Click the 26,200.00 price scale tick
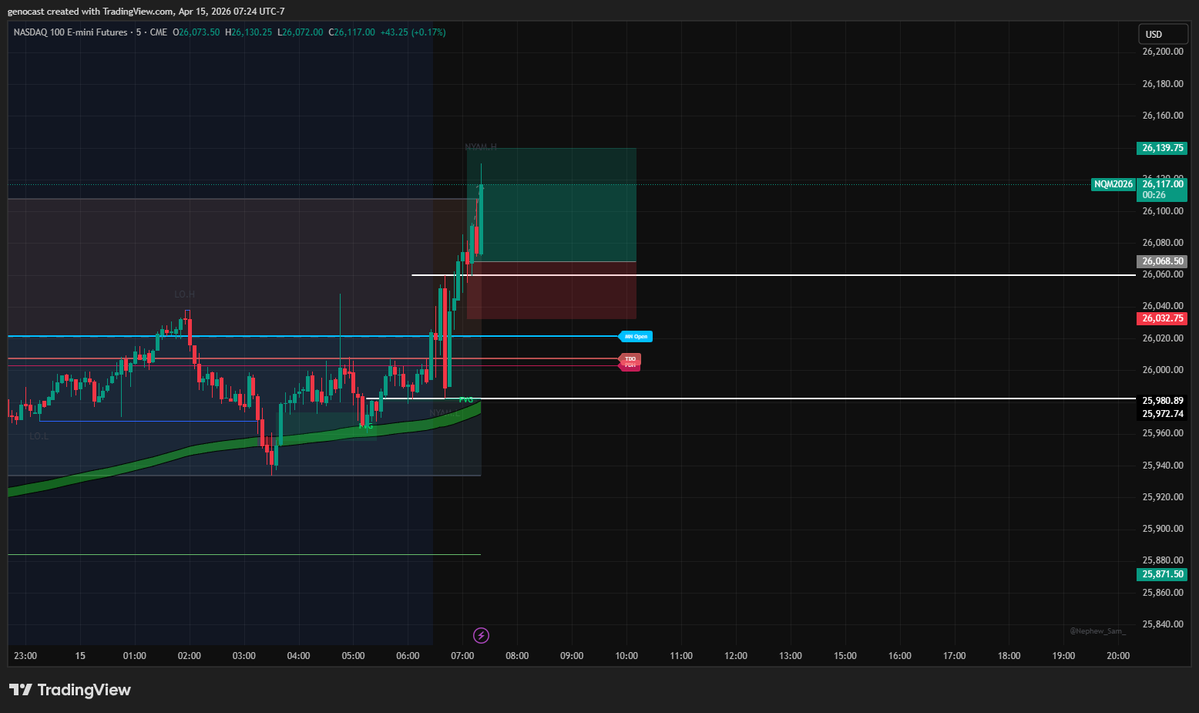Viewport: 1199px width, 713px height. point(1162,52)
